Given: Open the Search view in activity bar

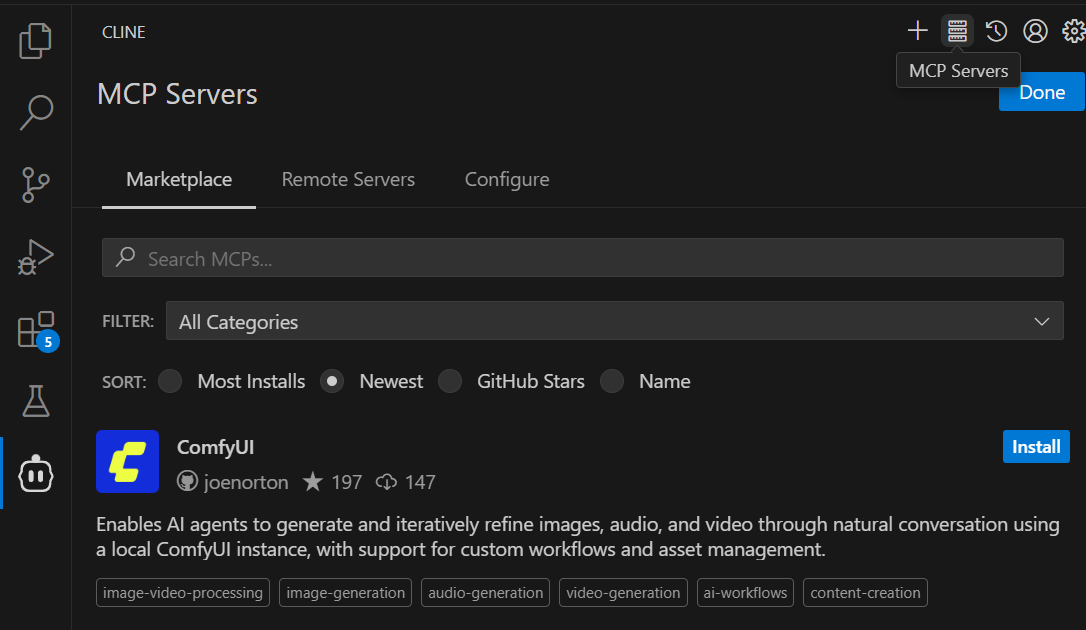Looking at the screenshot, I should click(35, 113).
